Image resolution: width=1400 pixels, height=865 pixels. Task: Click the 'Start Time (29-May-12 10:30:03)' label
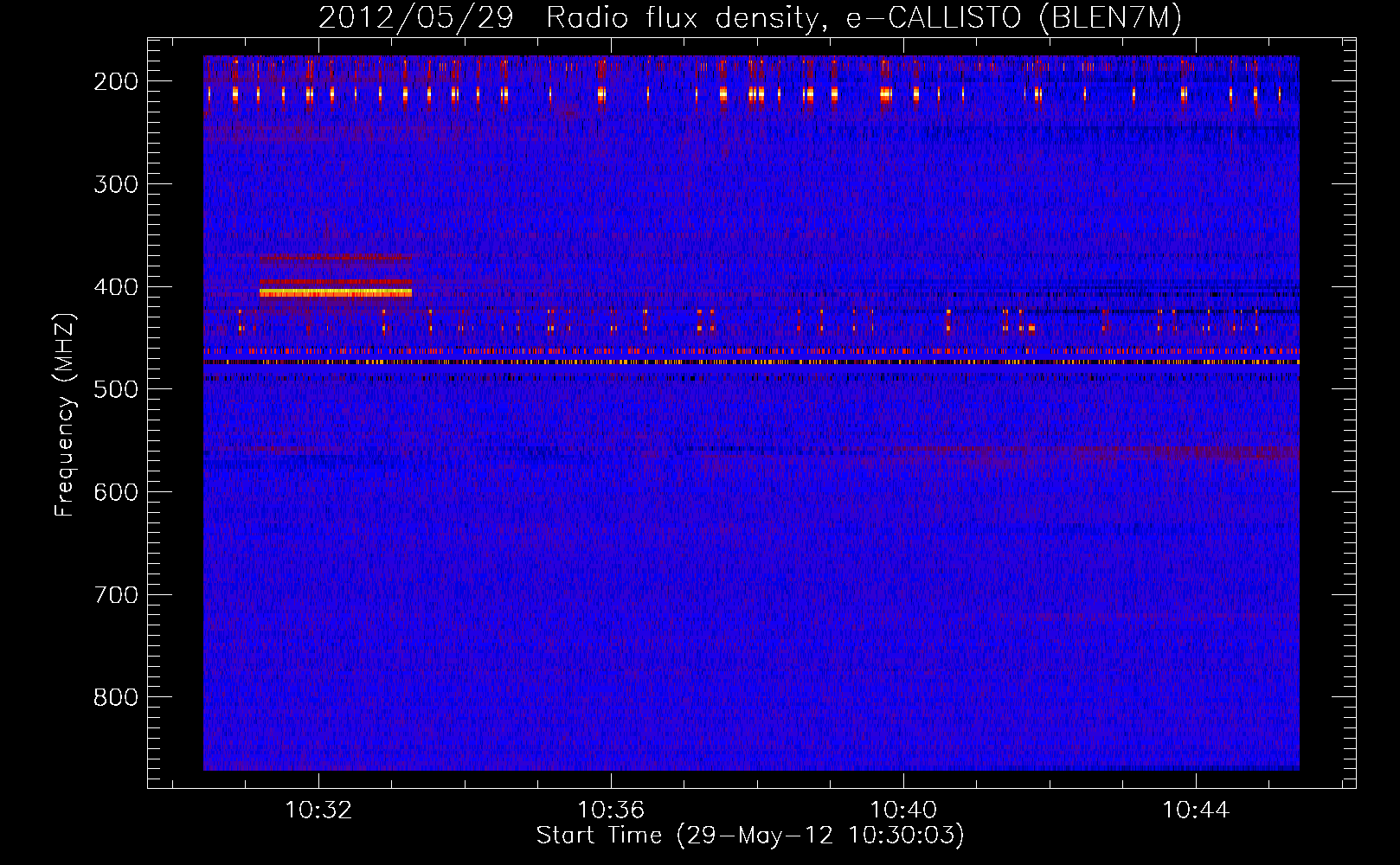pos(750,836)
